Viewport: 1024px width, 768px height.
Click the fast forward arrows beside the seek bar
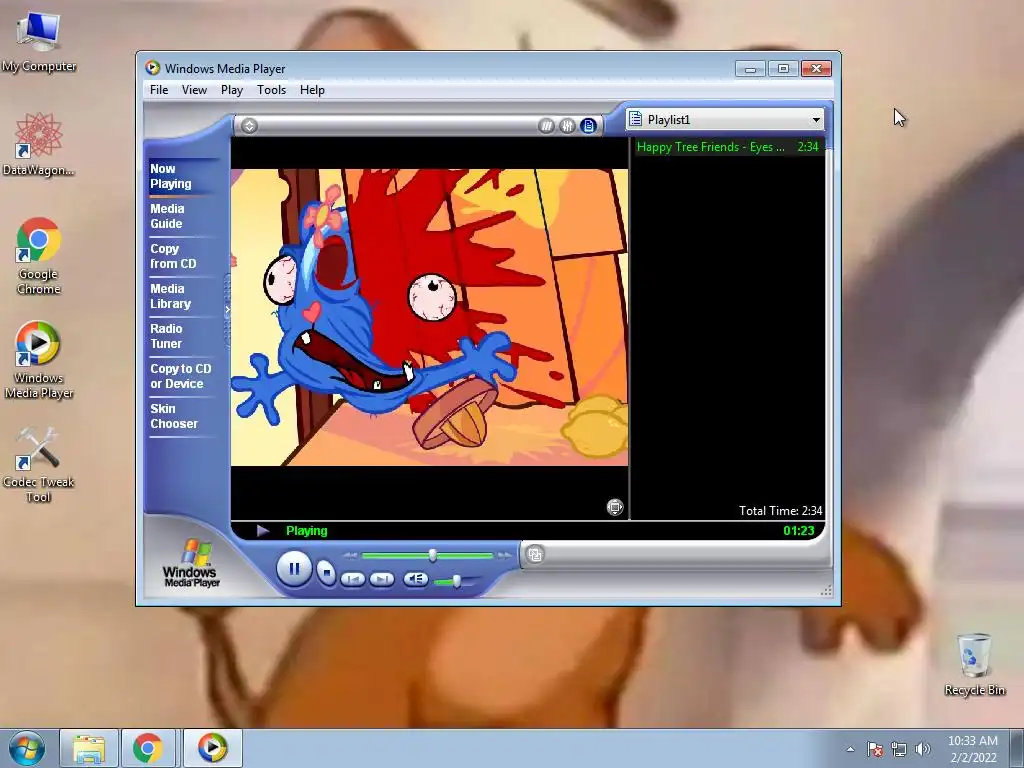(x=504, y=556)
